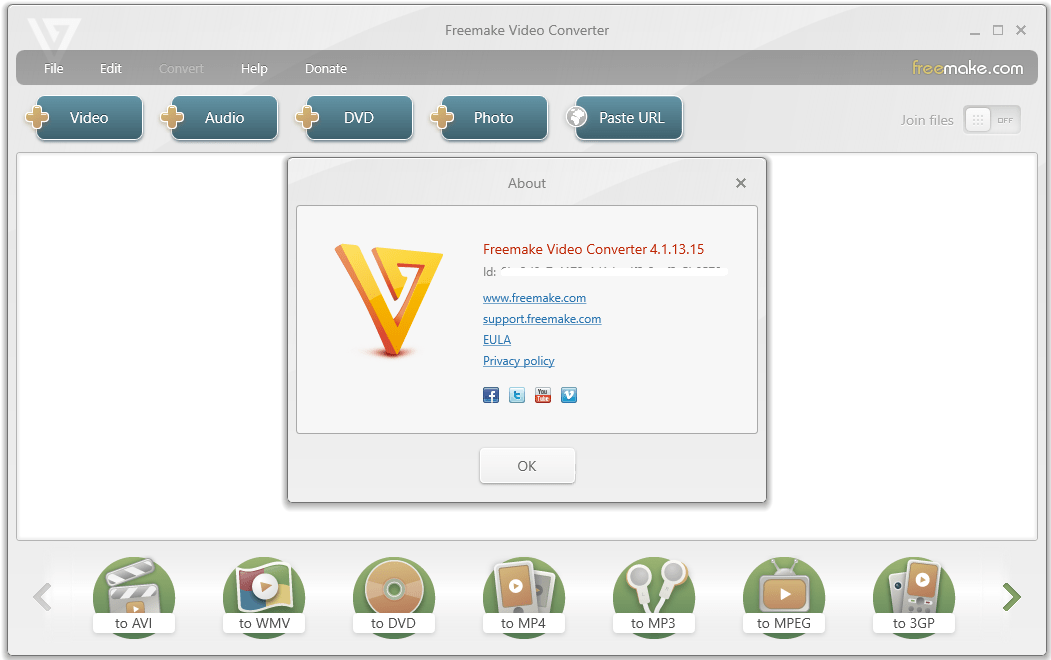
Task: Pick the to MPEG output format
Action: point(784,596)
